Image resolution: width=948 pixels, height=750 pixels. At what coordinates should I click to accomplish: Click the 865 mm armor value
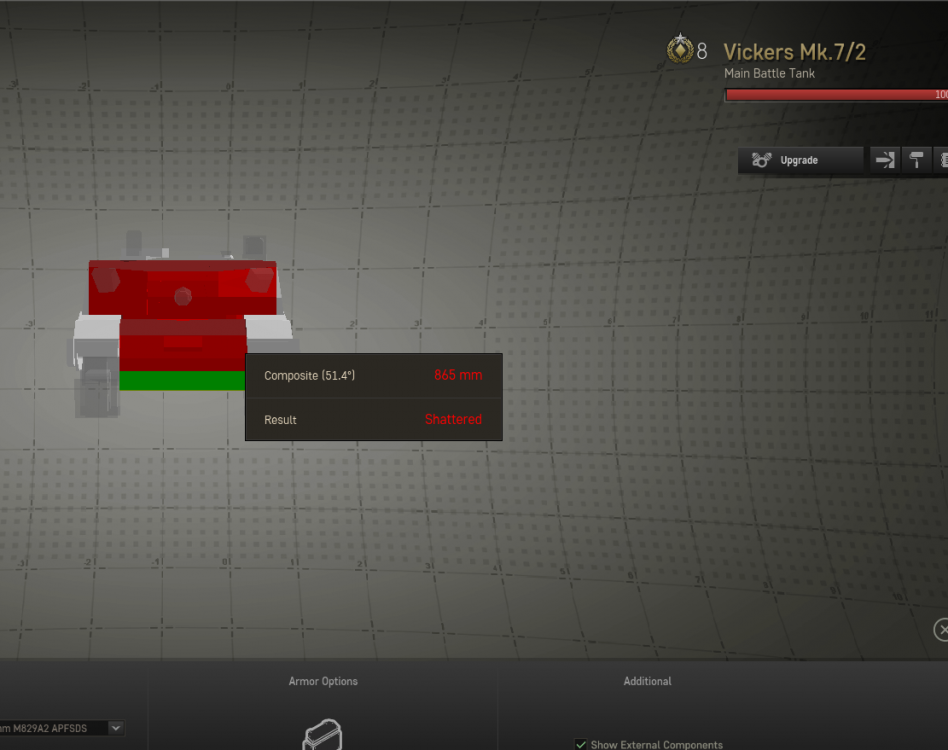pos(458,375)
